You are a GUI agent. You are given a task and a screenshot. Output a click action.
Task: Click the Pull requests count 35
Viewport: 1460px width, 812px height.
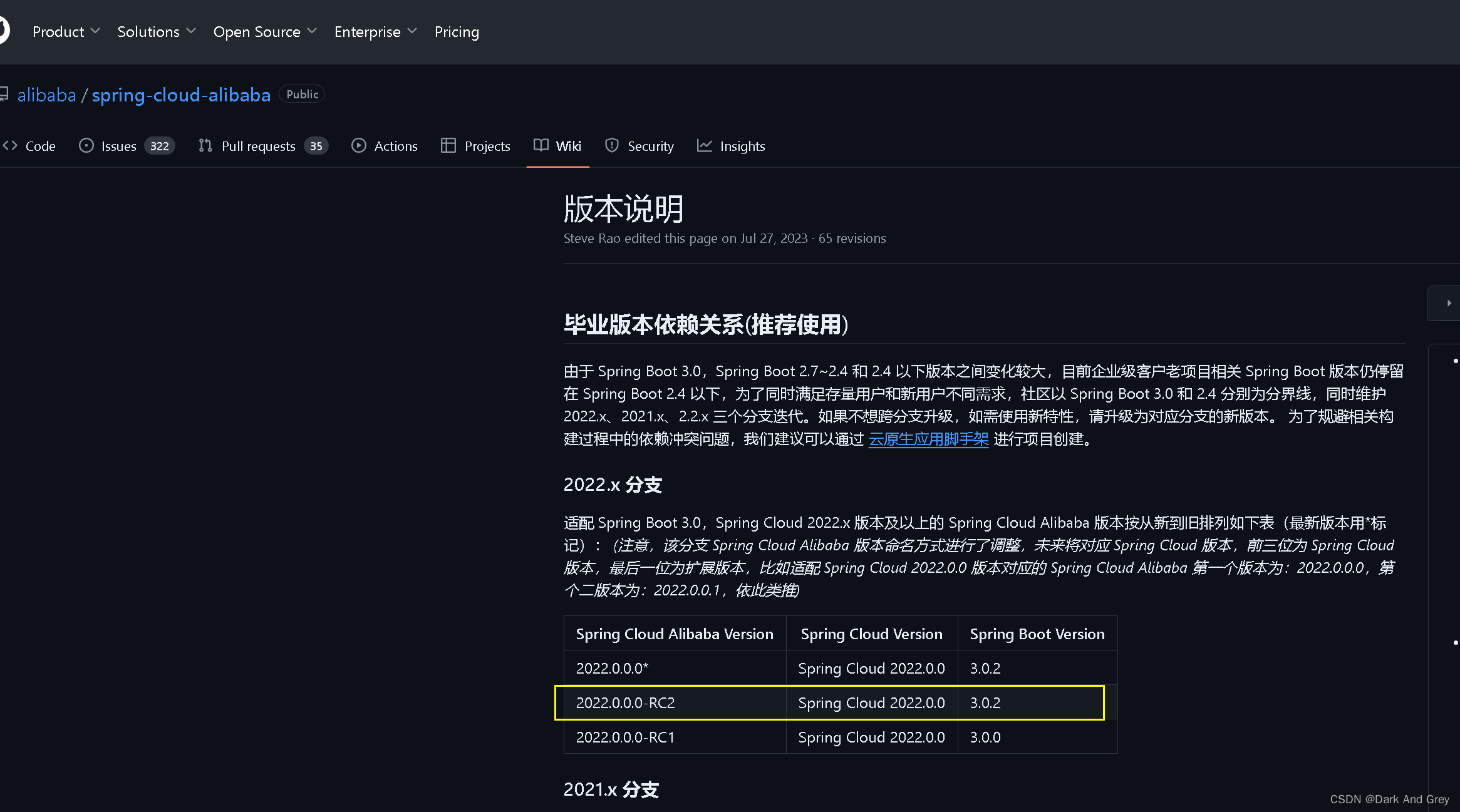pyautogui.click(x=316, y=146)
